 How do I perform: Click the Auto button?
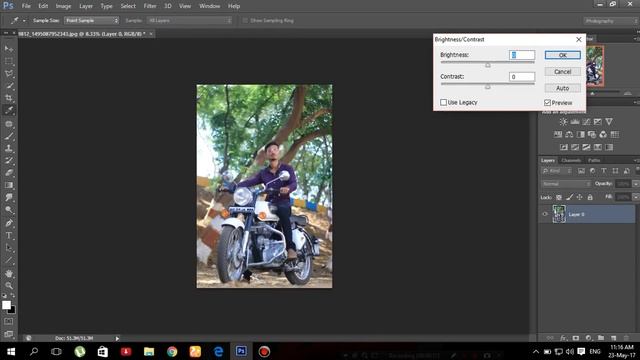[562, 88]
